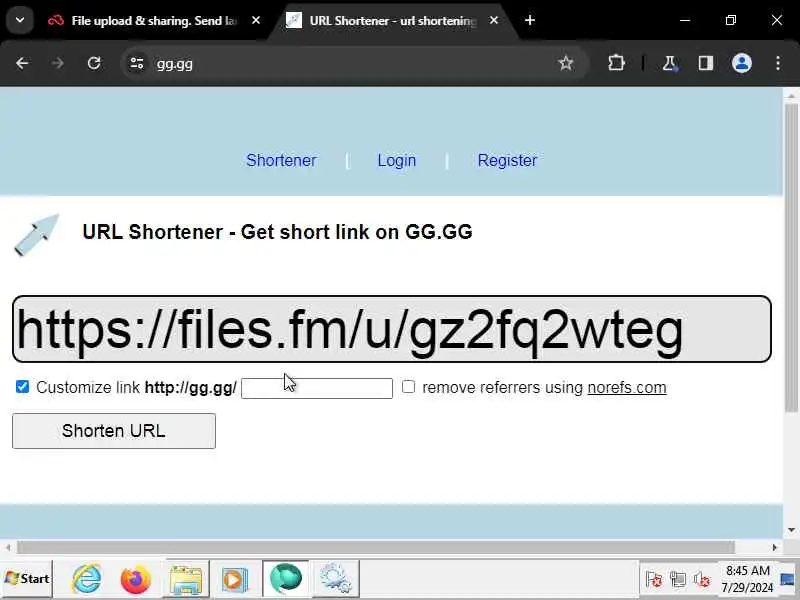The width and height of the screenshot is (800, 600).
Task: Click the long URL input field
Action: click(391, 329)
